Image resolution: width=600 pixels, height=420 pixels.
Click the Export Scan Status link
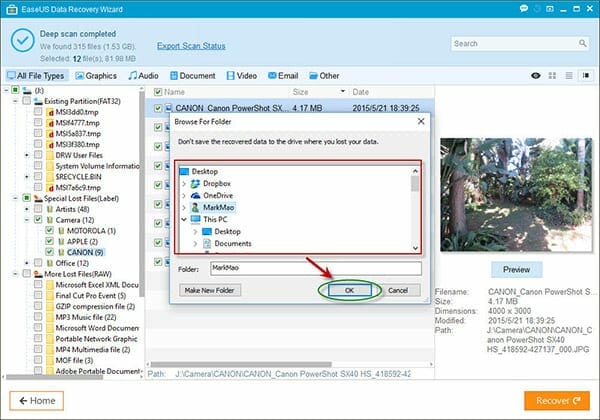(191, 46)
